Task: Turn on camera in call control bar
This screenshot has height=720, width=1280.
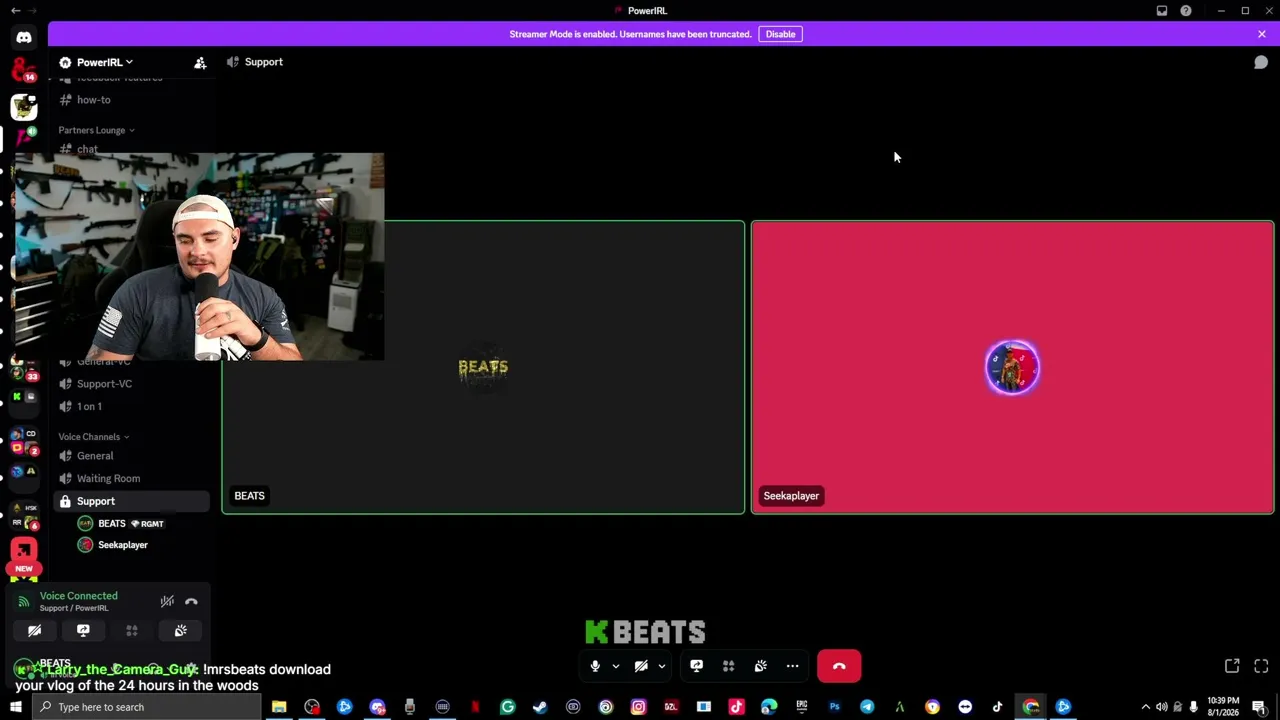Action: tap(641, 666)
